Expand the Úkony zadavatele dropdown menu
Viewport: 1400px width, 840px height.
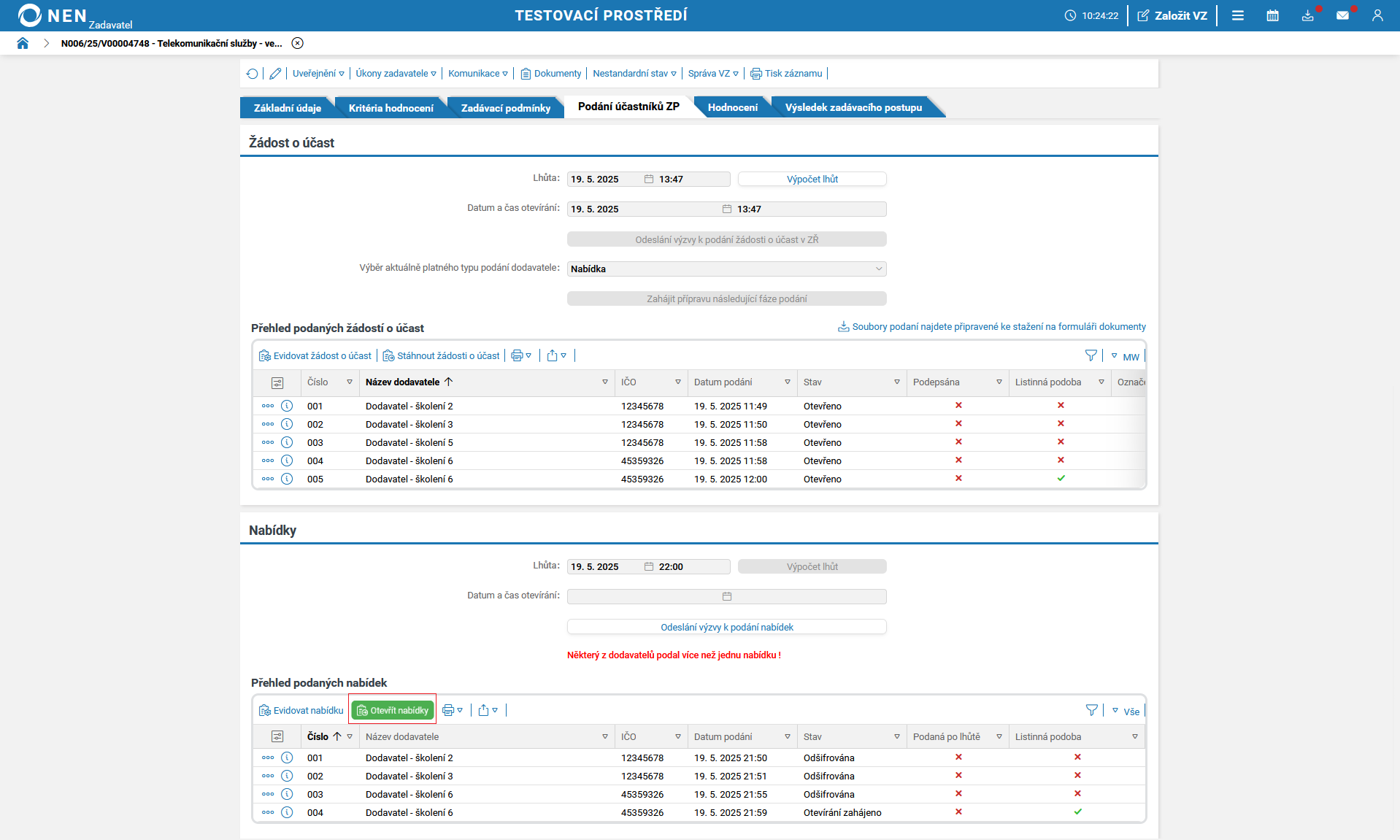(396, 74)
